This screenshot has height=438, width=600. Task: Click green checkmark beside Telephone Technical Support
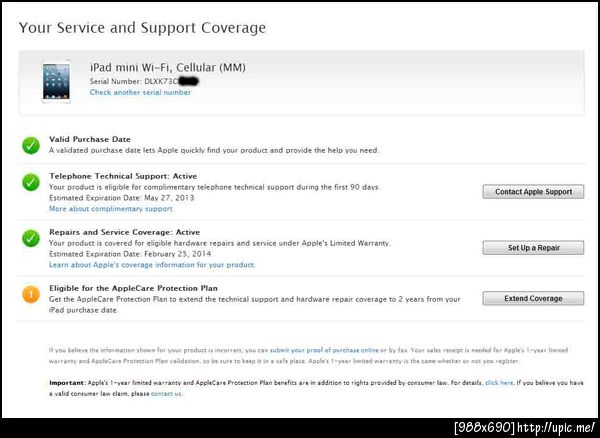pos(31,182)
